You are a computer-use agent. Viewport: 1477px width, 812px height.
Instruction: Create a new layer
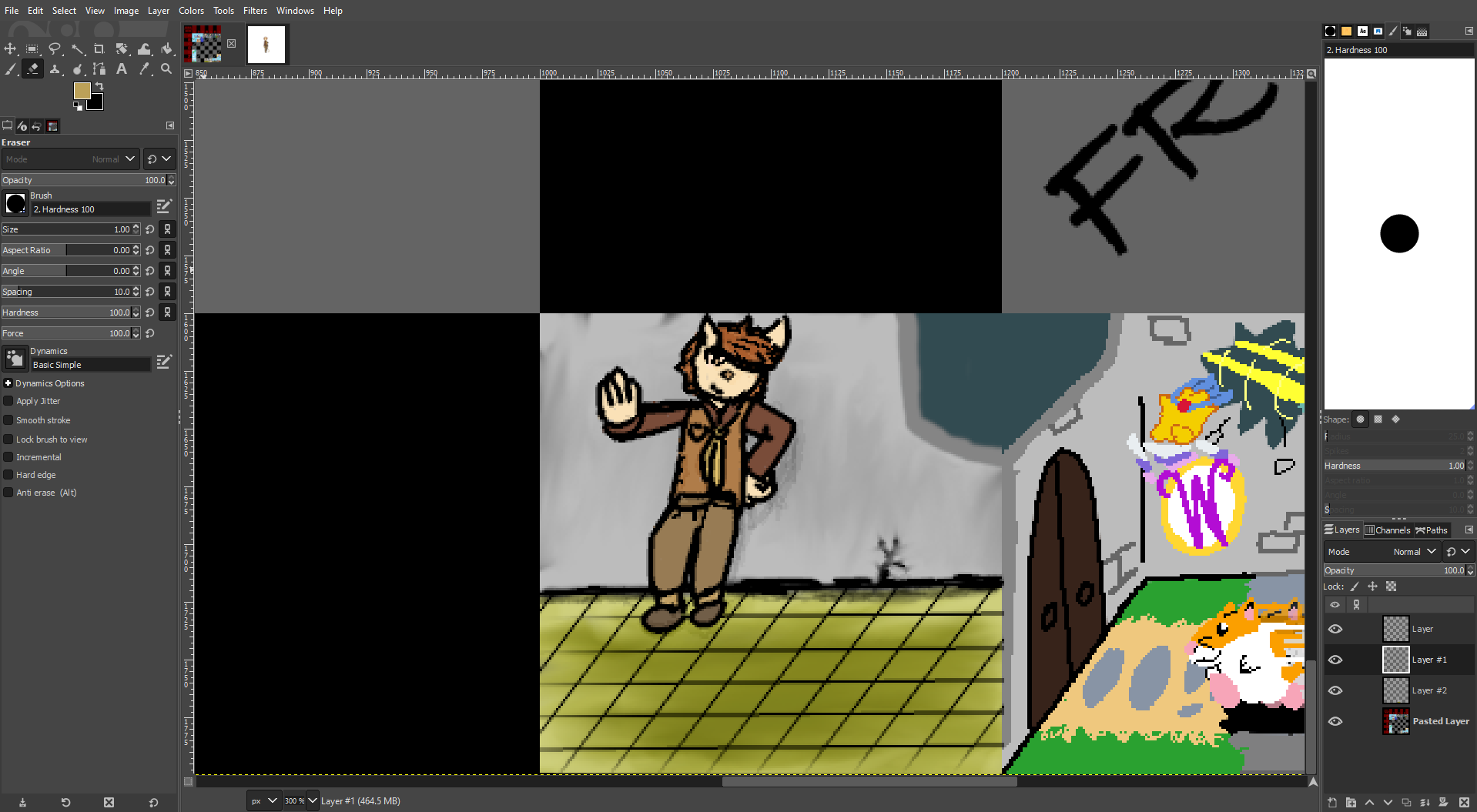point(1332,802)
